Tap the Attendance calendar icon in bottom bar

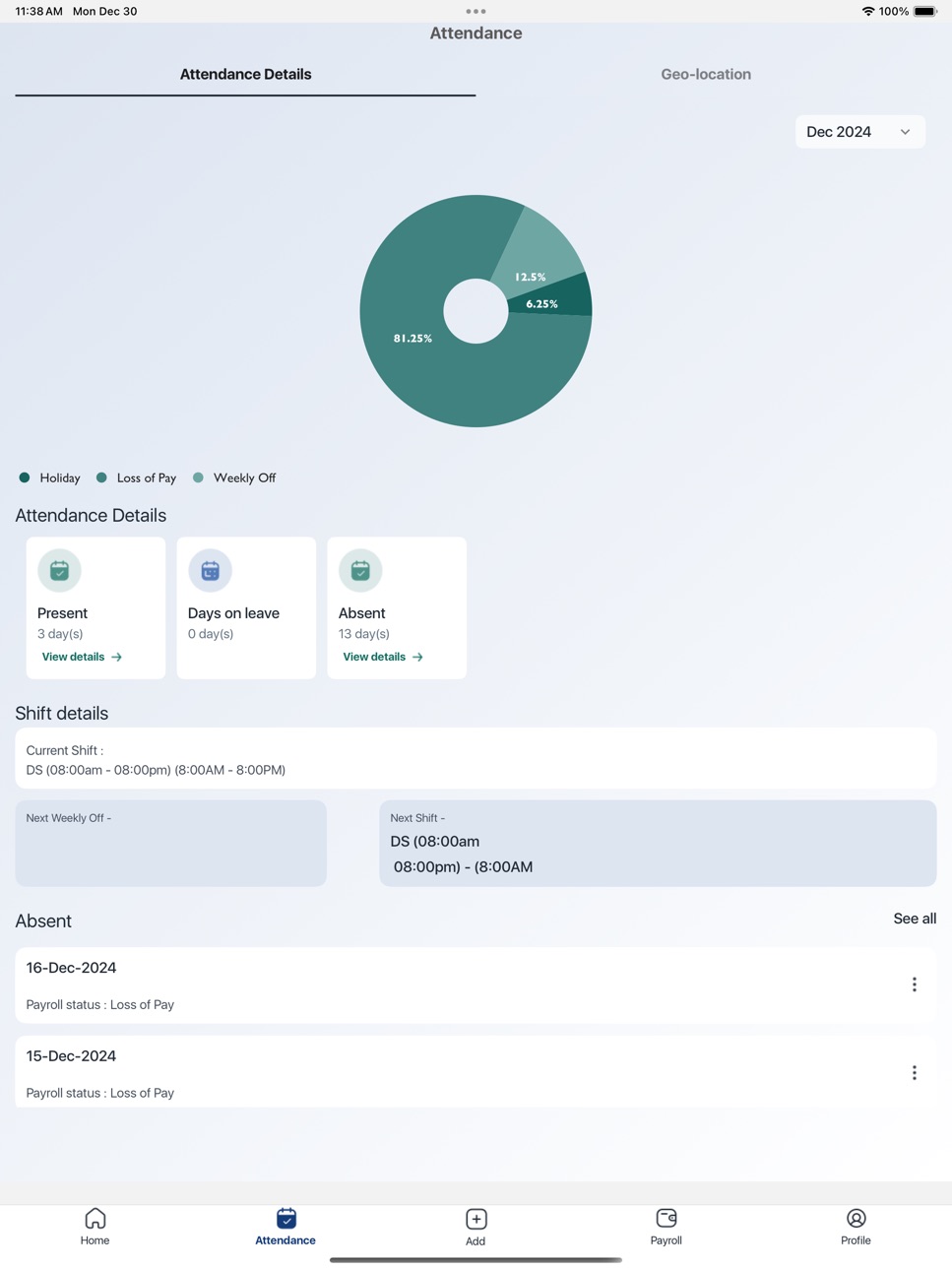click(x=286, y=1218)
